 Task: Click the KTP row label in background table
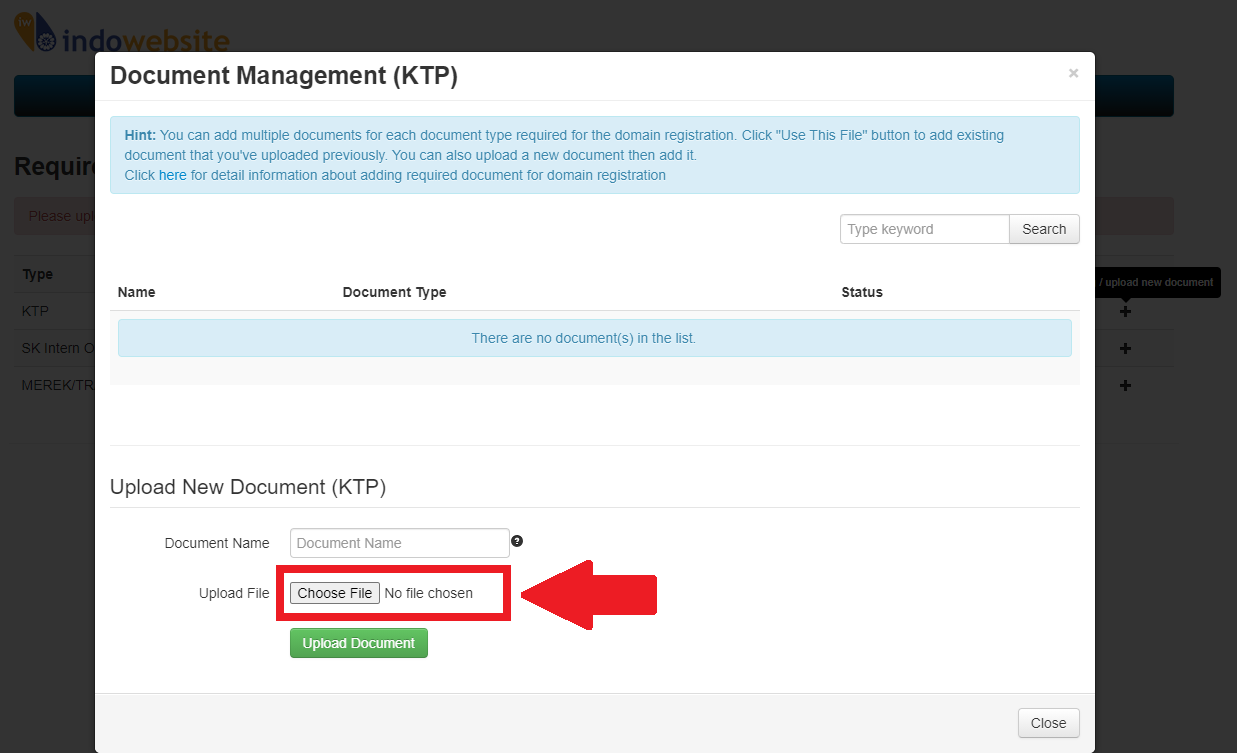[x=35, y=311]
